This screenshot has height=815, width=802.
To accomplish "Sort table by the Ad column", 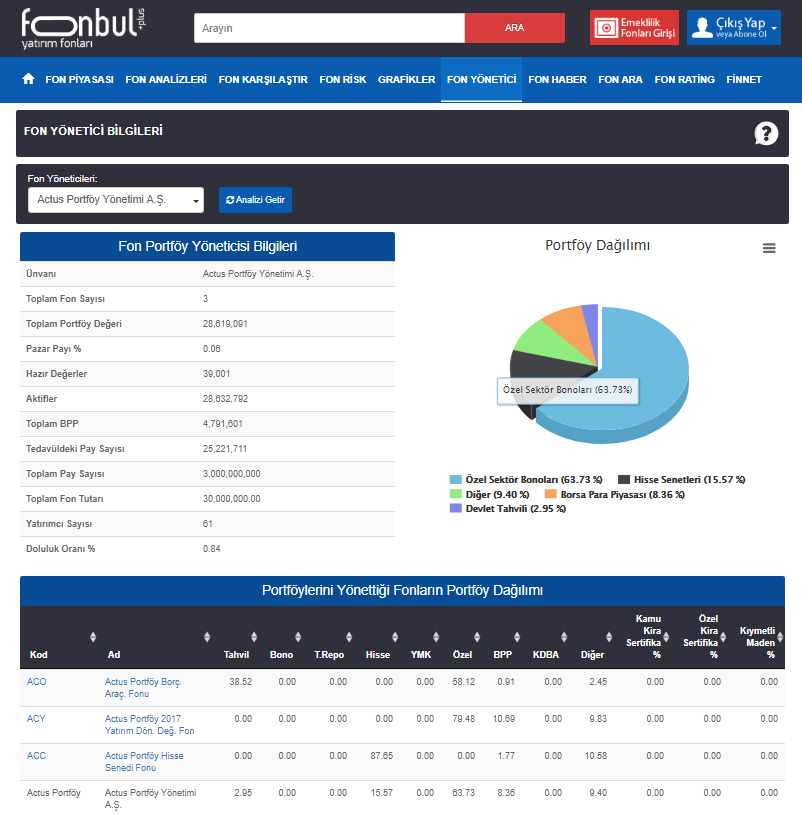I will (207, 637).
